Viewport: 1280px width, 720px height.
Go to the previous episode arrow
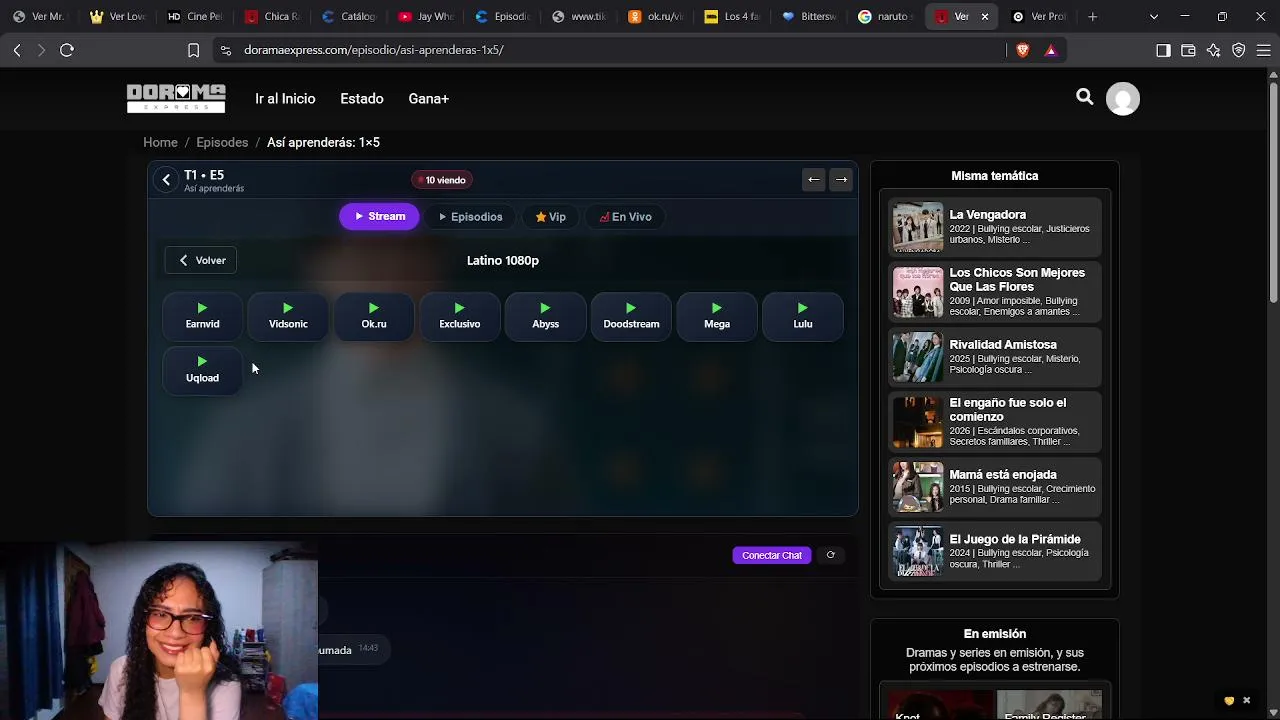click(x=814, y=180)
